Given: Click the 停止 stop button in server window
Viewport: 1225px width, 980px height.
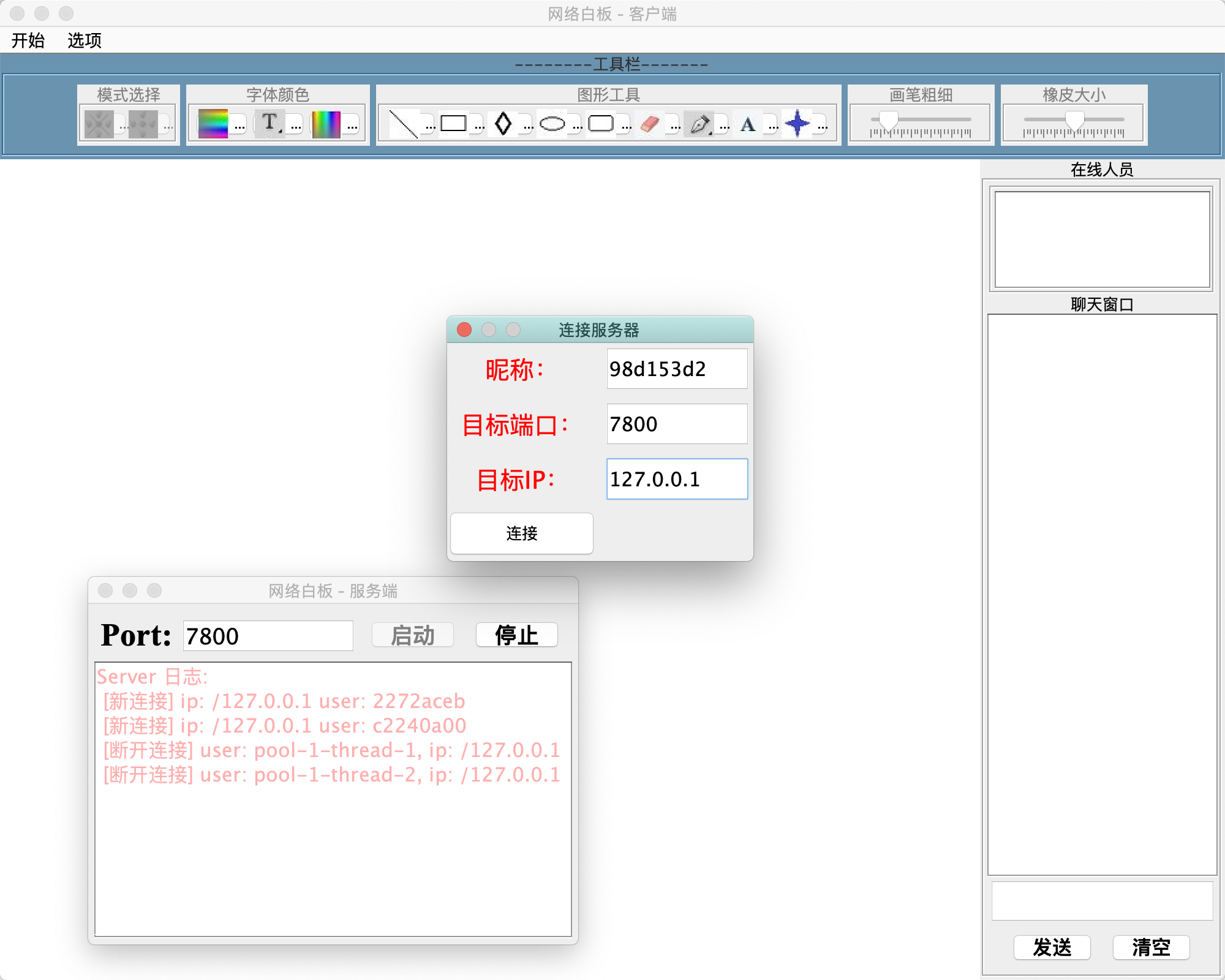Looking at the screenshot, I should [x=516, y=635].
